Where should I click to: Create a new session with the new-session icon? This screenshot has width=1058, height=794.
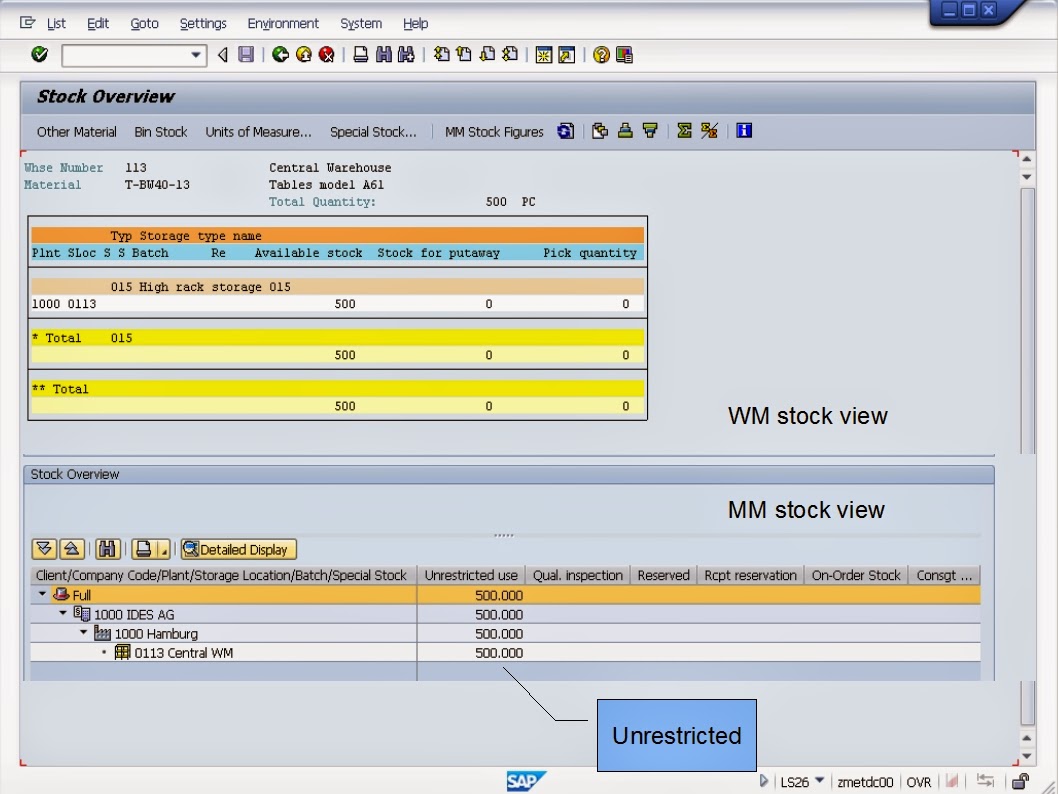click(543, 55)
